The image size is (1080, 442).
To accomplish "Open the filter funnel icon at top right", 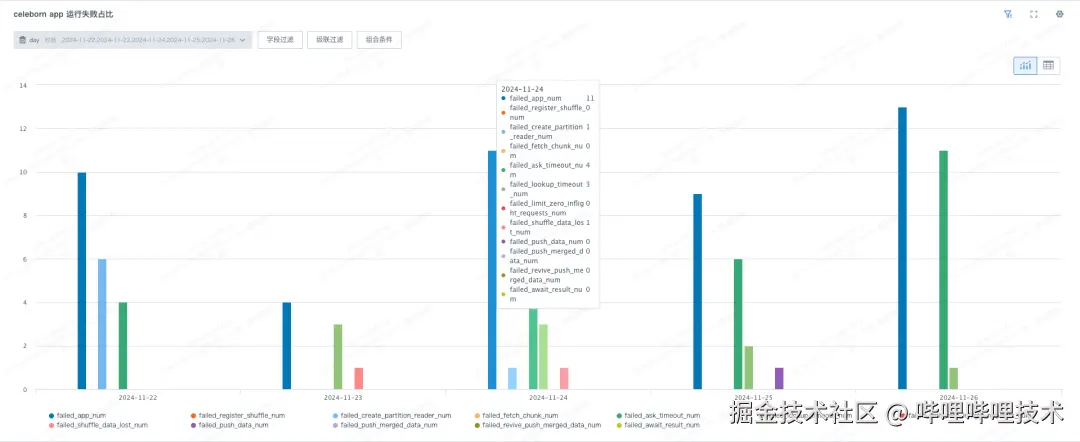I will pos(1008,14).
